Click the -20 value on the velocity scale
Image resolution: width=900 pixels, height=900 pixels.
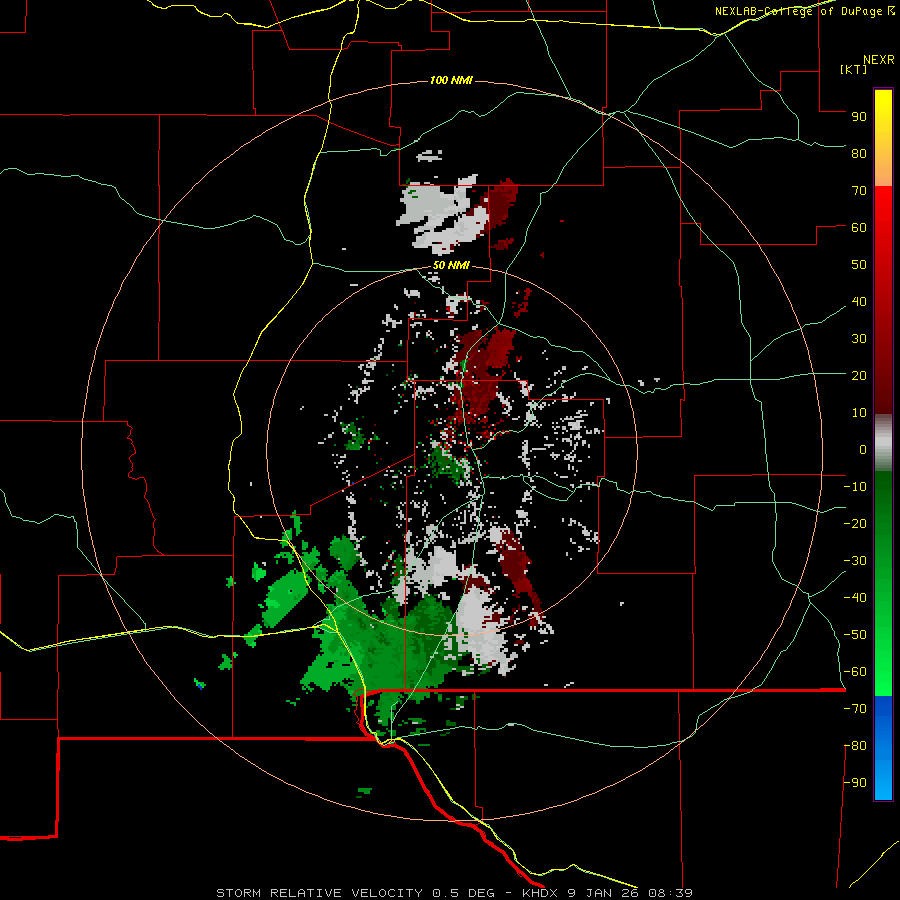(855, 523)
